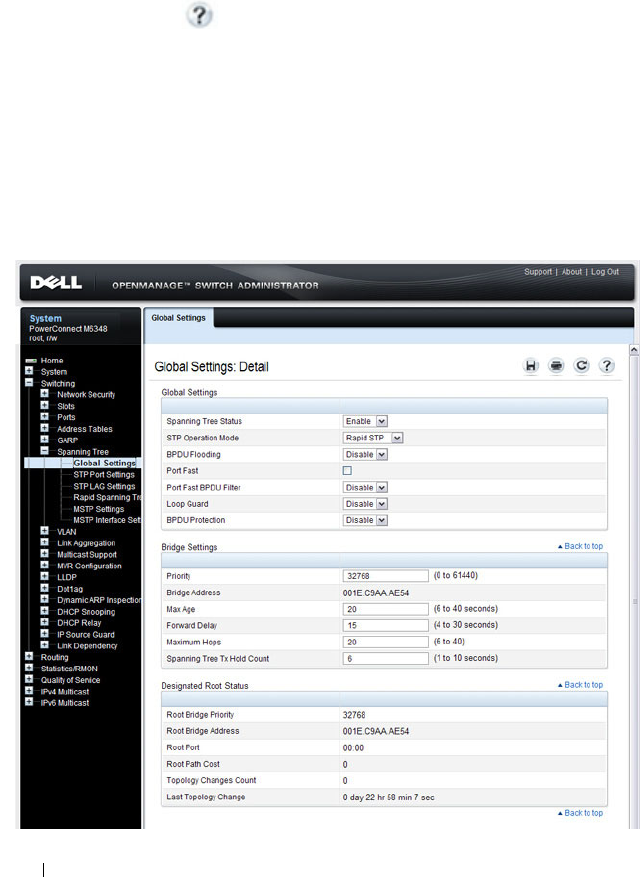Expand the GARP tree node
Screen dimensions: 641x877
click(x=45, y=440)
